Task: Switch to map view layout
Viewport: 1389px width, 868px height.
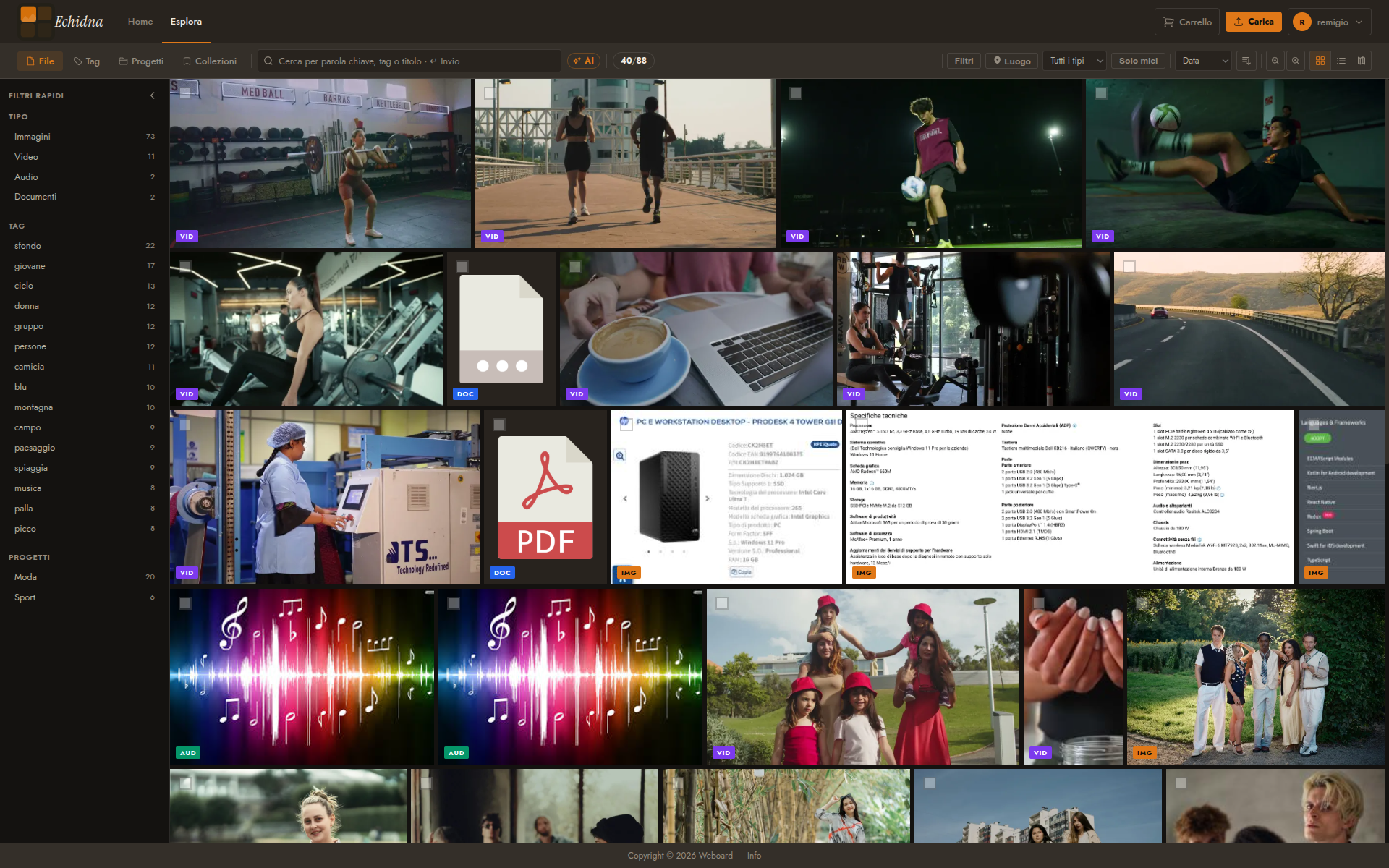Action: [1362, 61]
